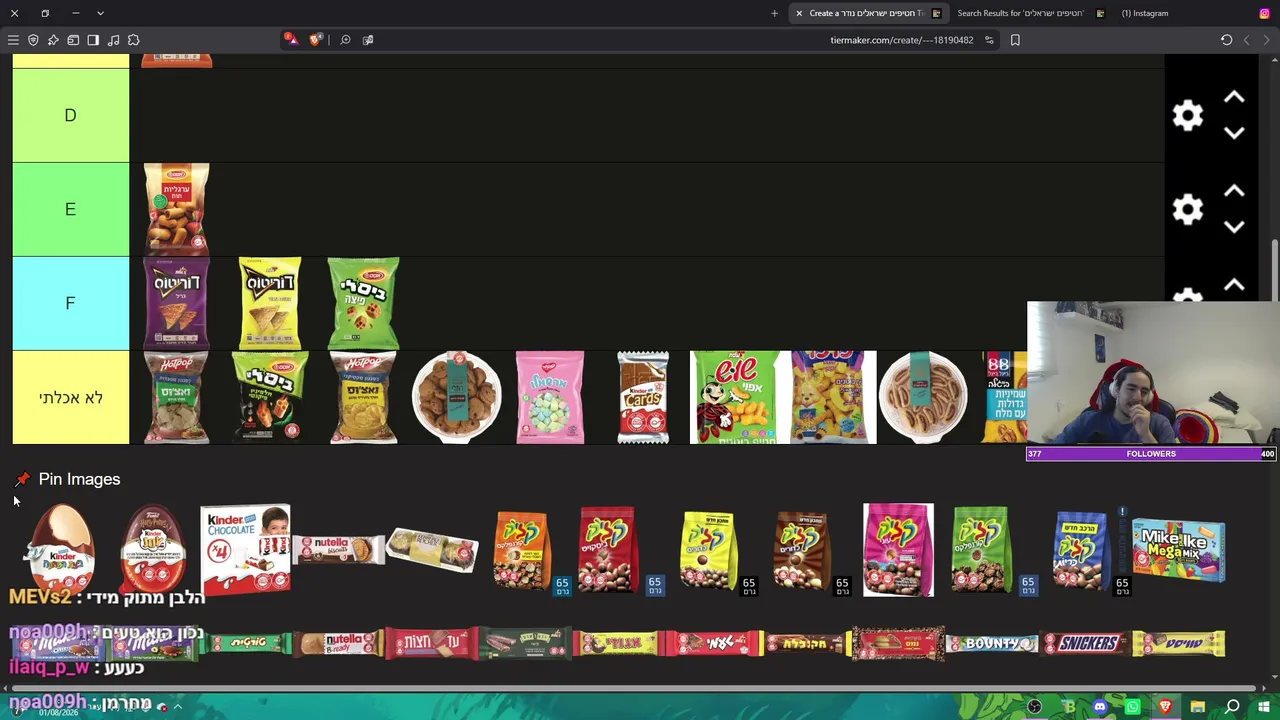Open the Windows Start menu
The height and width of the screenshot is (720, 1280).
[1263, 707]
